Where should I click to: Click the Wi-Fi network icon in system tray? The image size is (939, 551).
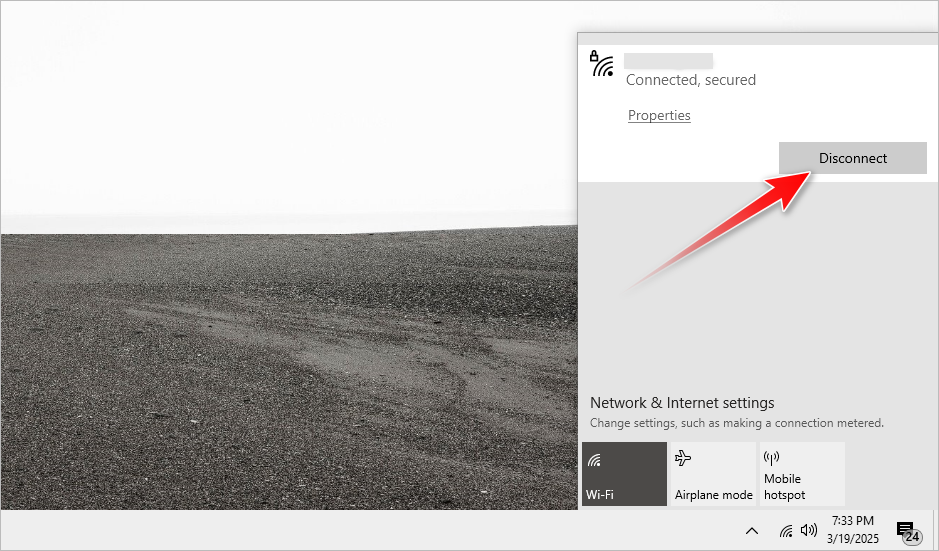pyautogui.click(x=786, y=530)
